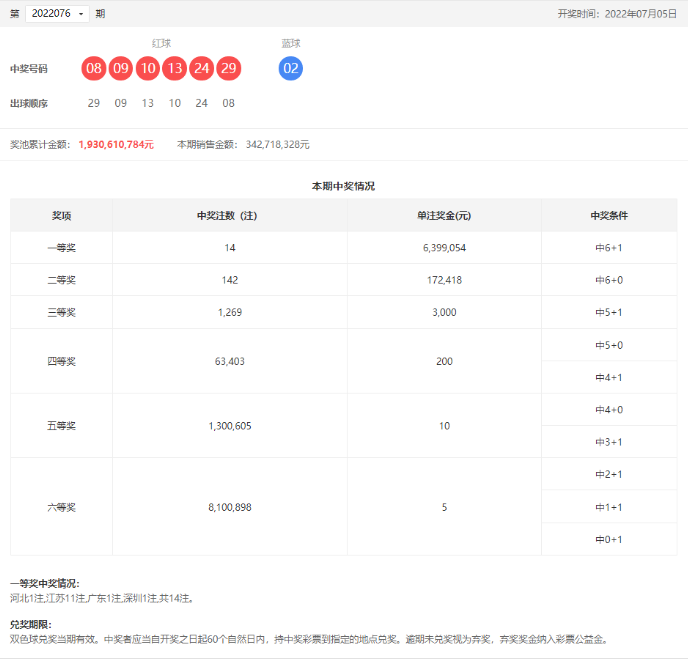688x659 pixels.
Task: Click red ball number 08
Action: click(94, 68)
